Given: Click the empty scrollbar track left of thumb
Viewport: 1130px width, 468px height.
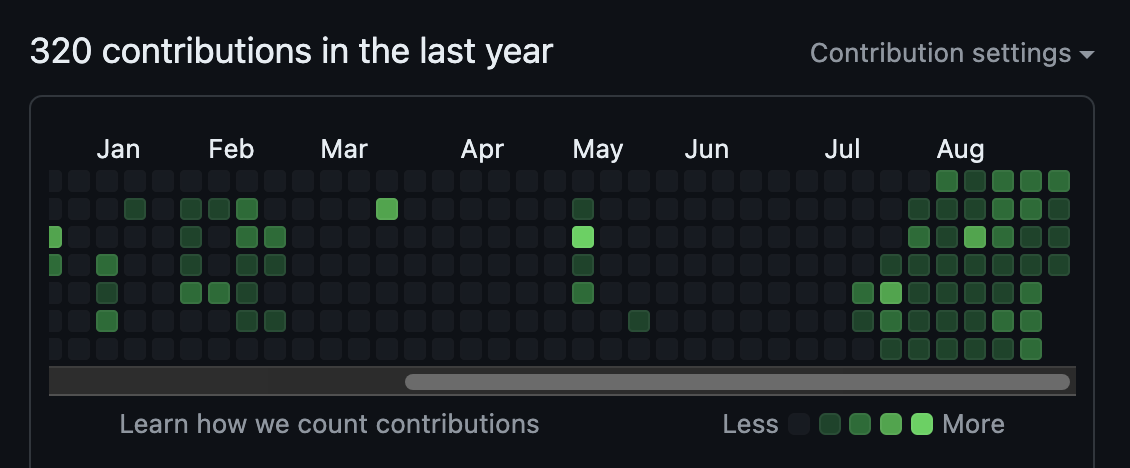Looking at the screenshot, I should 226,381.
